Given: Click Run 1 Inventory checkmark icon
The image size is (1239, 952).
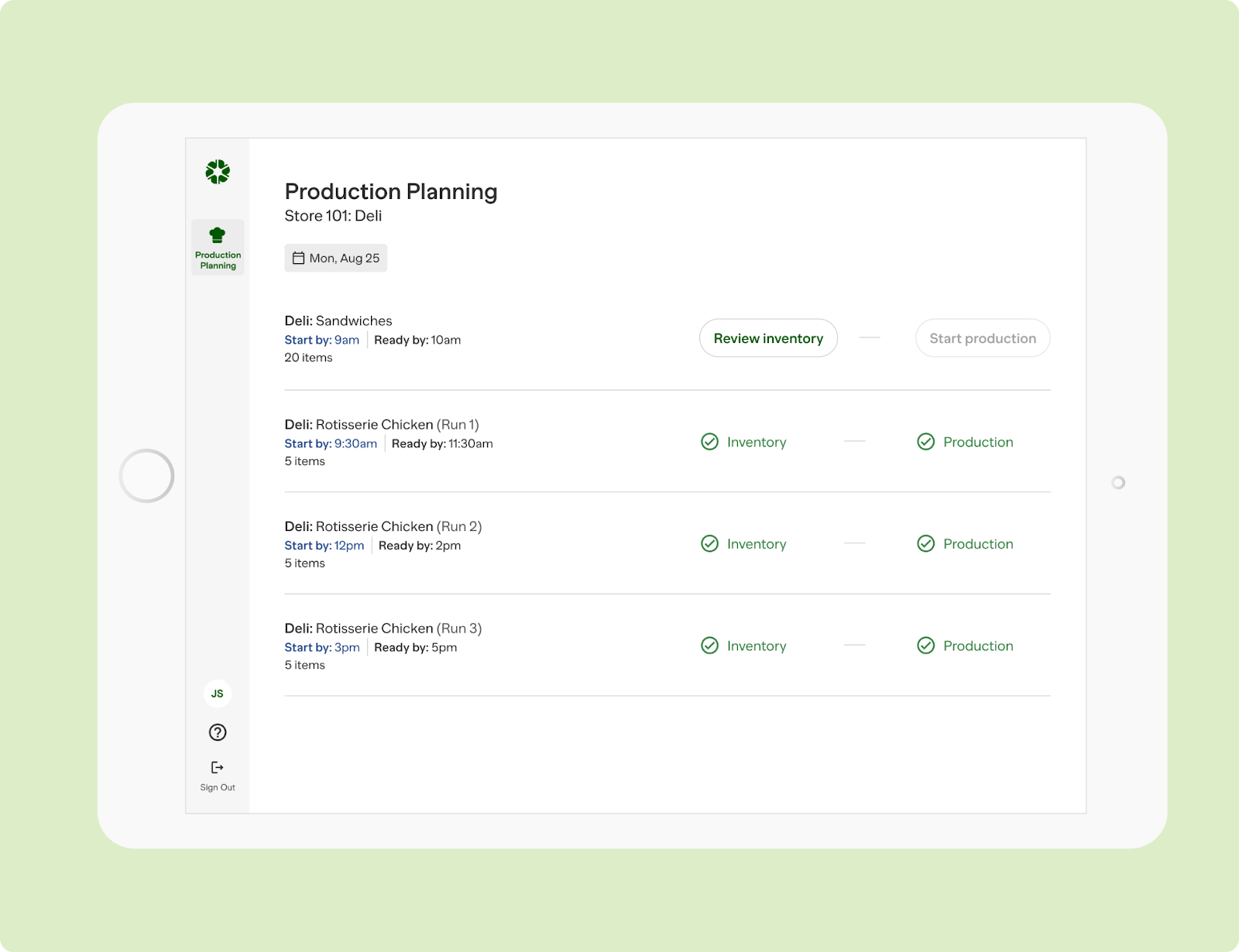Looking at the screenshot, I should pos(709,442).
